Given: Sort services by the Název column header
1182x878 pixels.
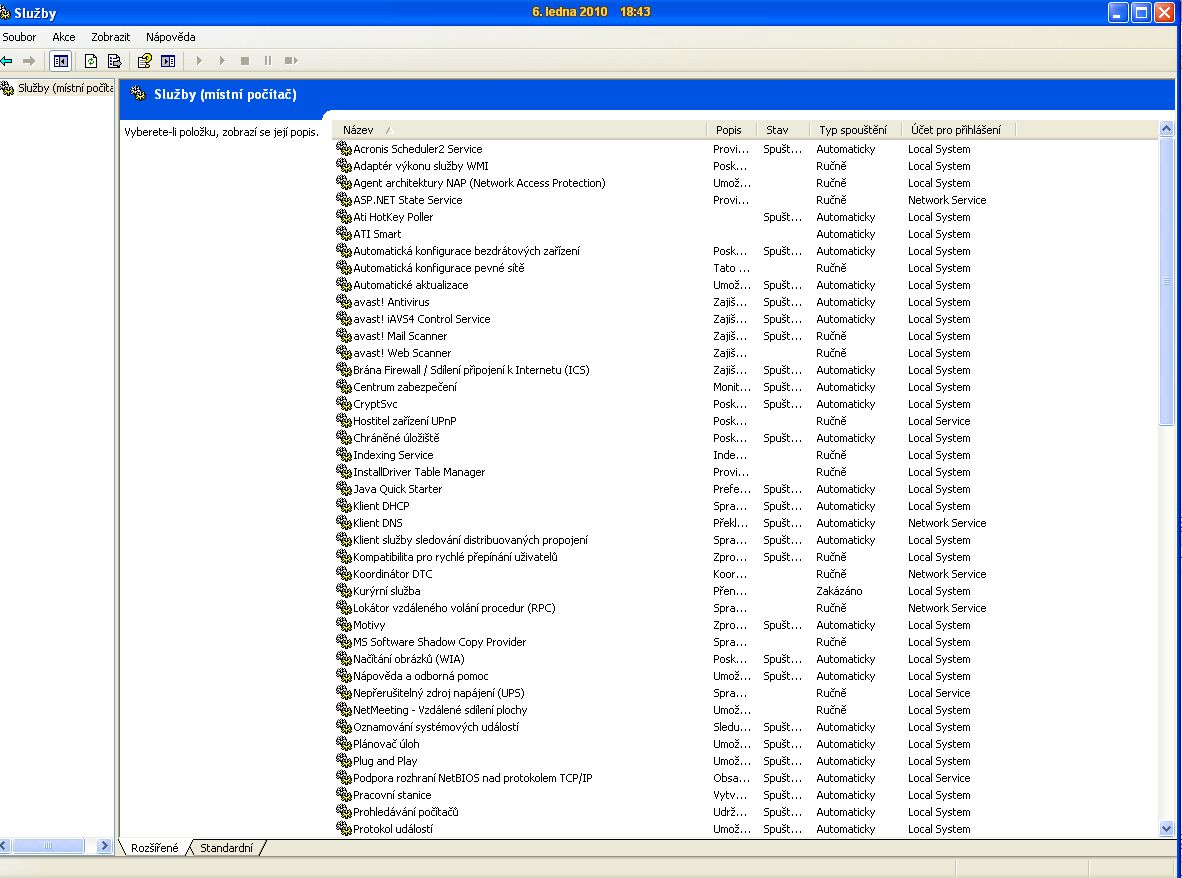Looking at the screenshot, I should pos(520,130).
